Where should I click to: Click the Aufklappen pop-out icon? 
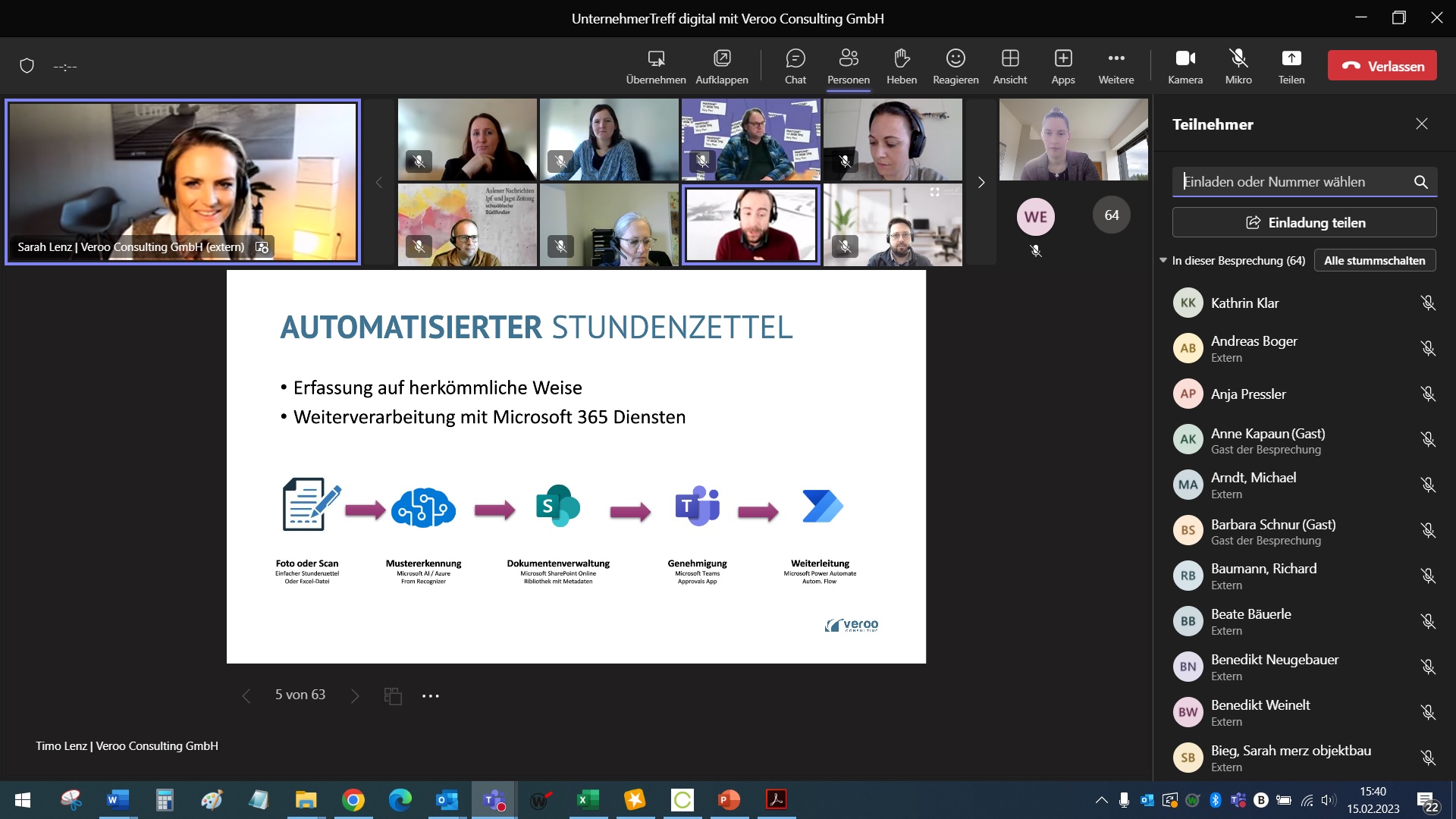tap(721, 66)
